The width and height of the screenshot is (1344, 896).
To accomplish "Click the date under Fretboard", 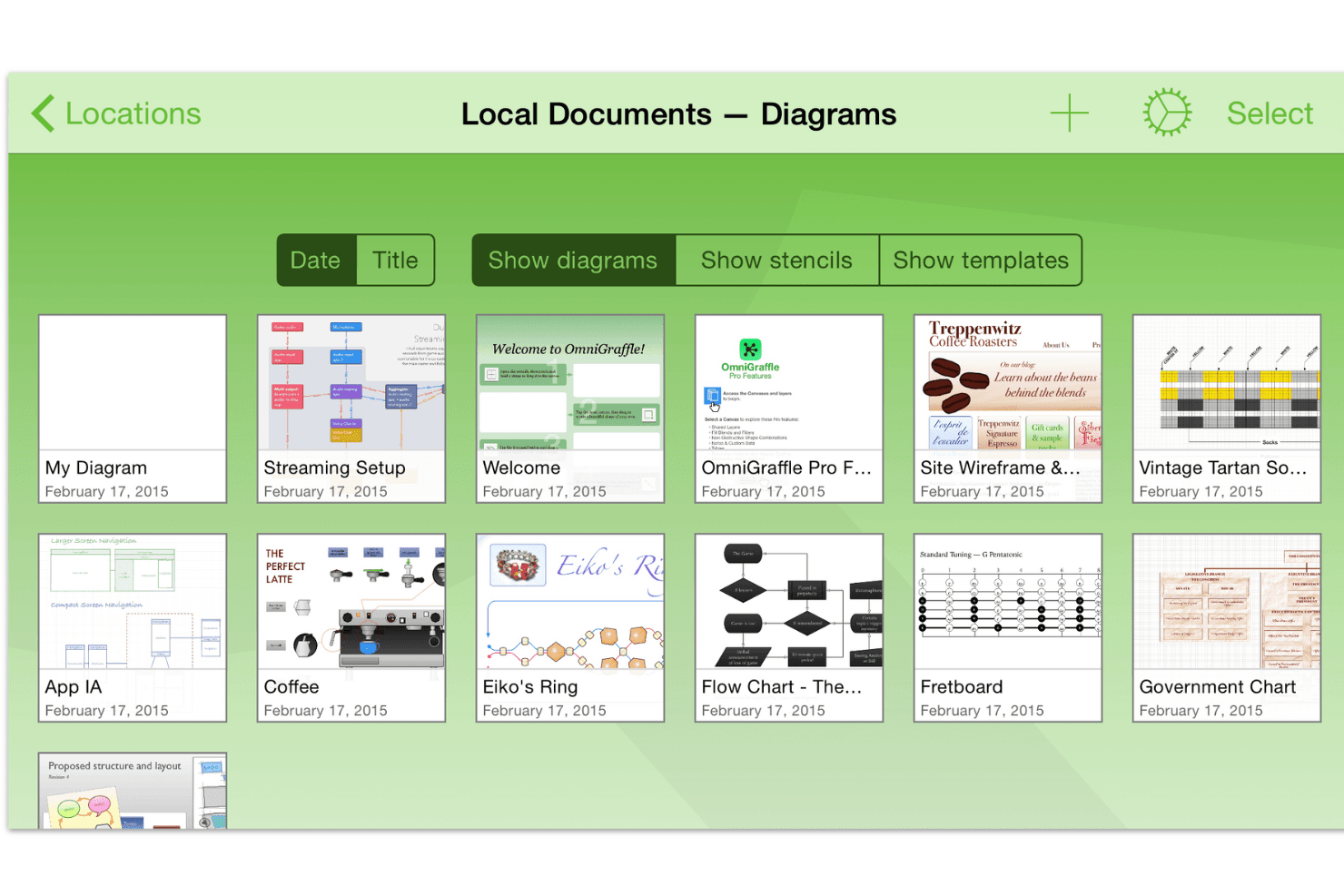I will pos(983,711).
